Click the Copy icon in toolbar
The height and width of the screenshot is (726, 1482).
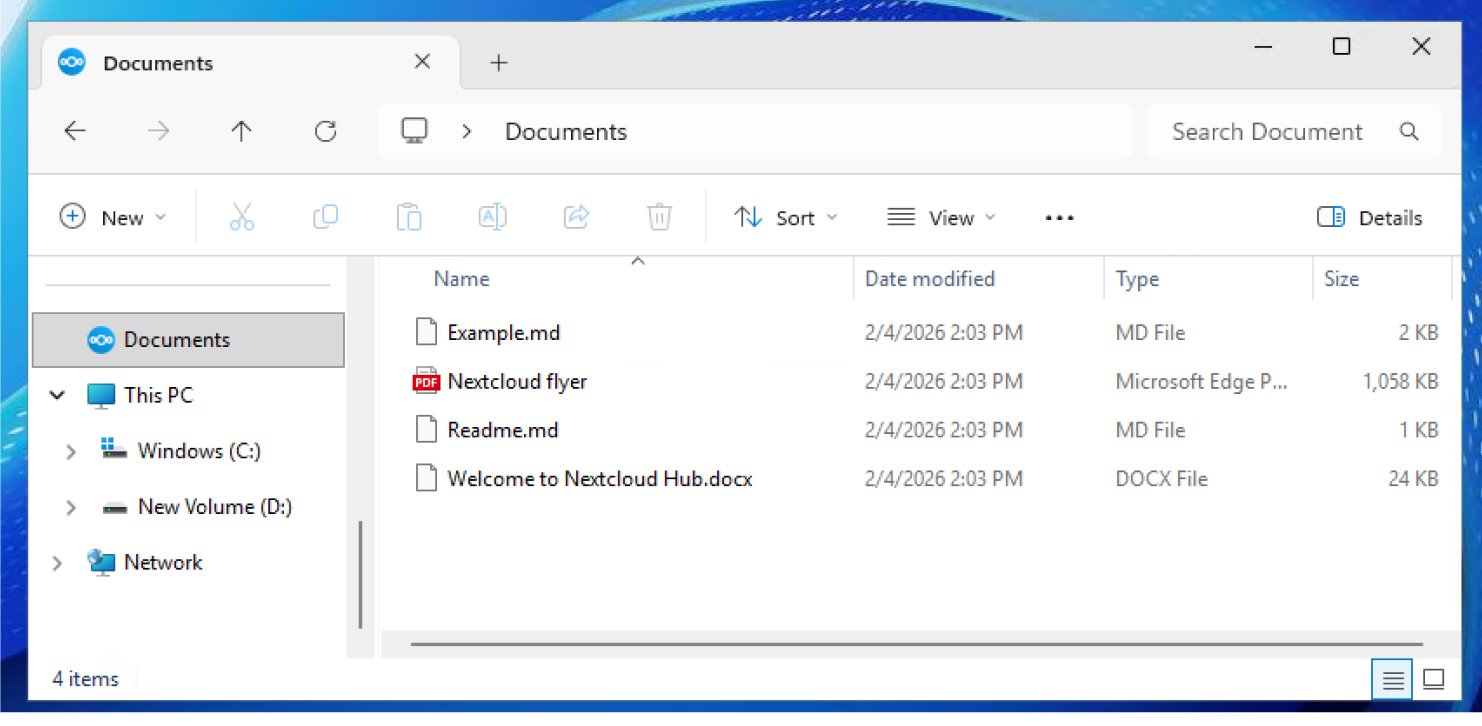325,217
